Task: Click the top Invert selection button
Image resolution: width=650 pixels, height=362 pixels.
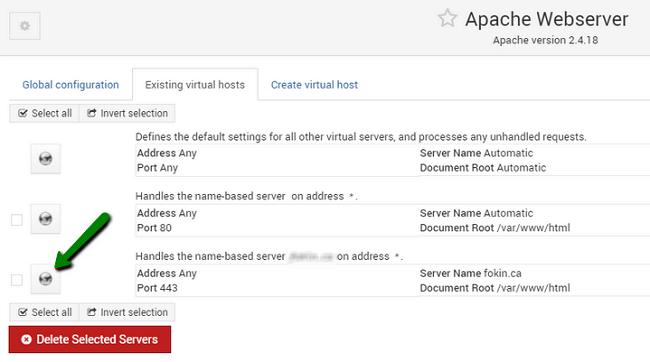Action: tap(127, 113)
